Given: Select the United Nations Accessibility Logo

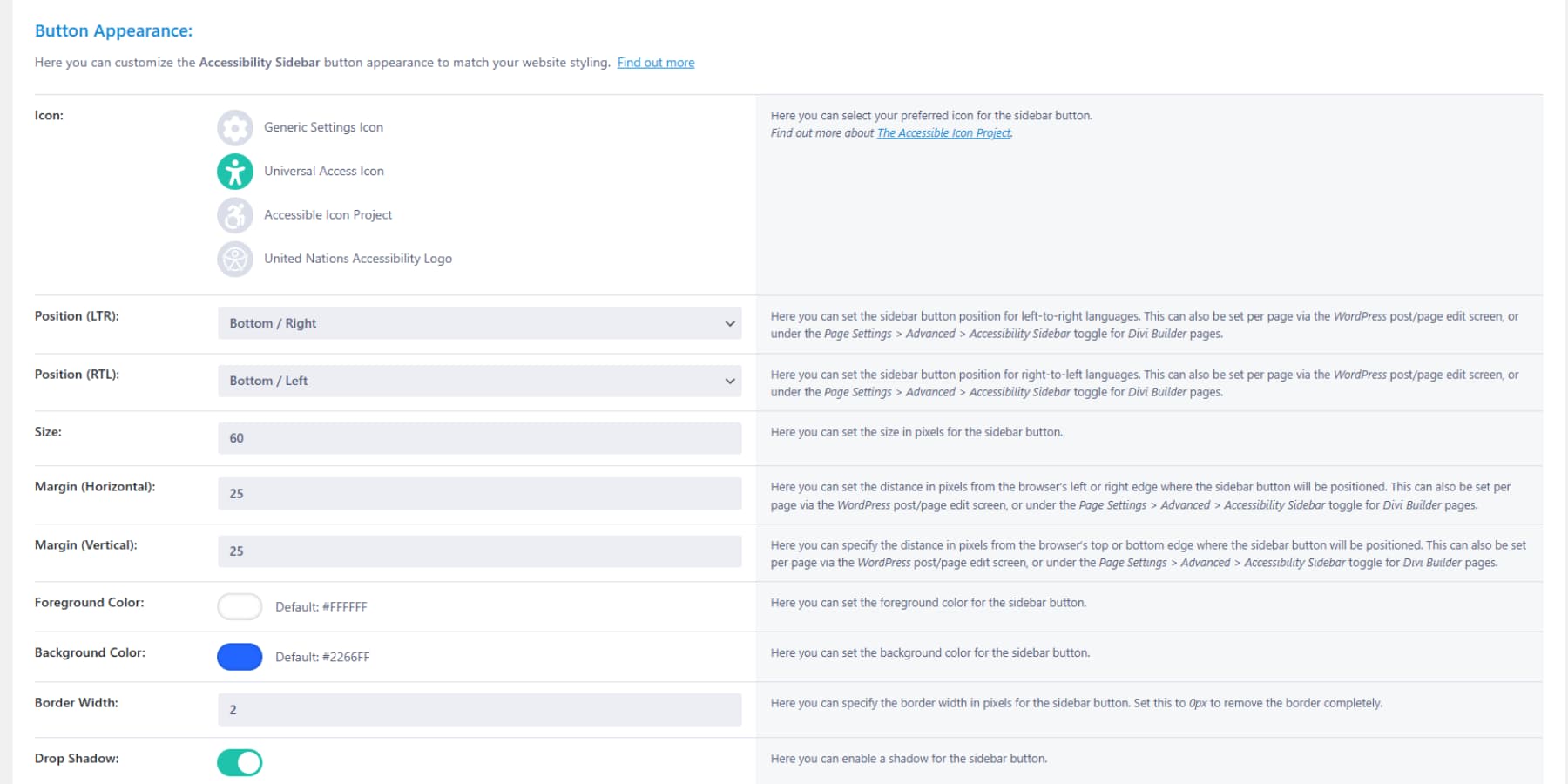Looking at the screenshot, I should point(234,259).
